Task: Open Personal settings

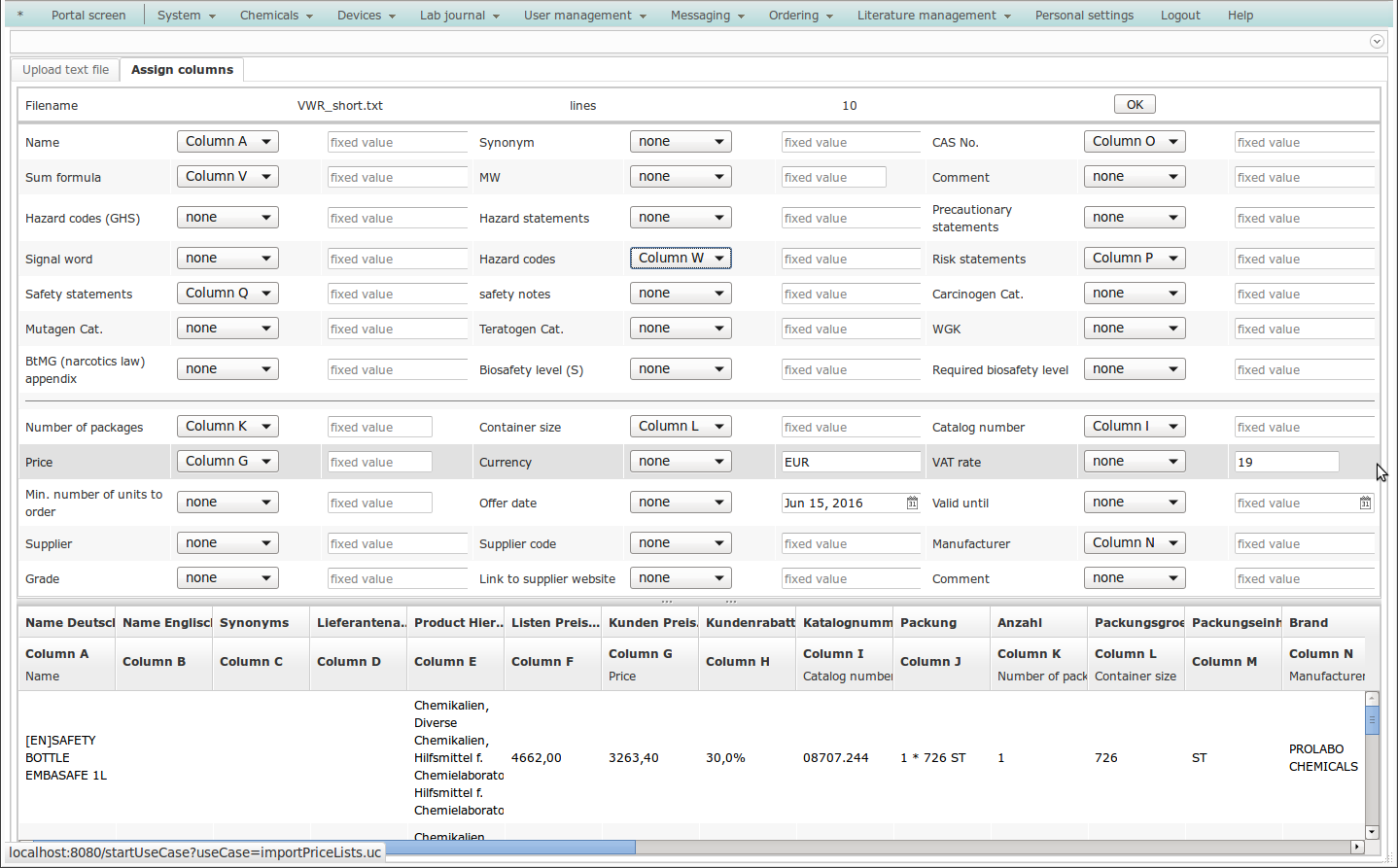Action: click(x=1084, y=15)
